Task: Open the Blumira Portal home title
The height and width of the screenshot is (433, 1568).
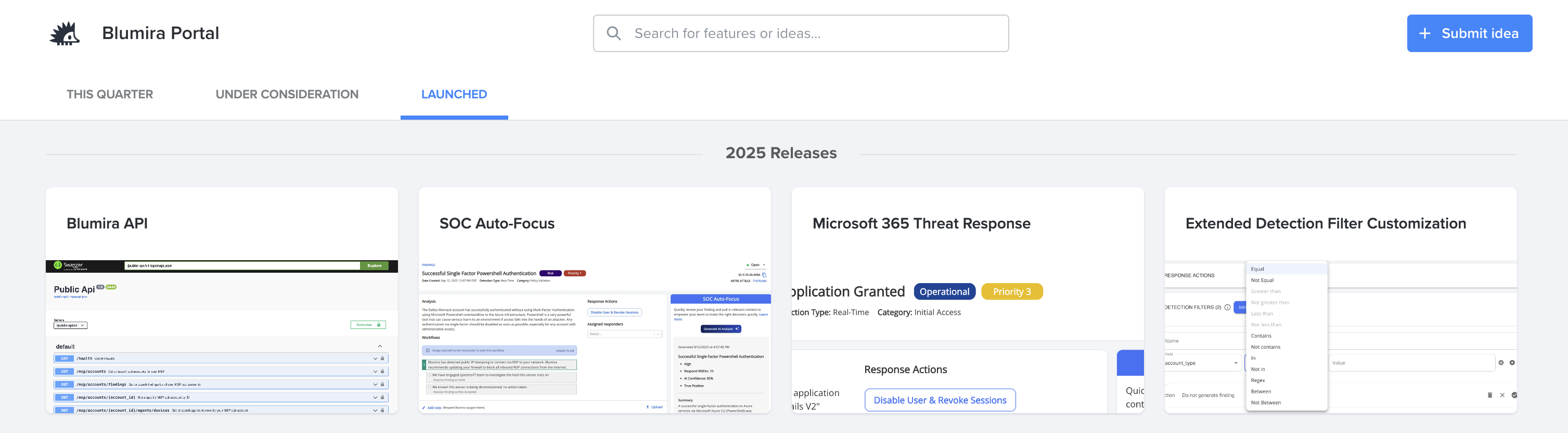Action: point(161,33)
